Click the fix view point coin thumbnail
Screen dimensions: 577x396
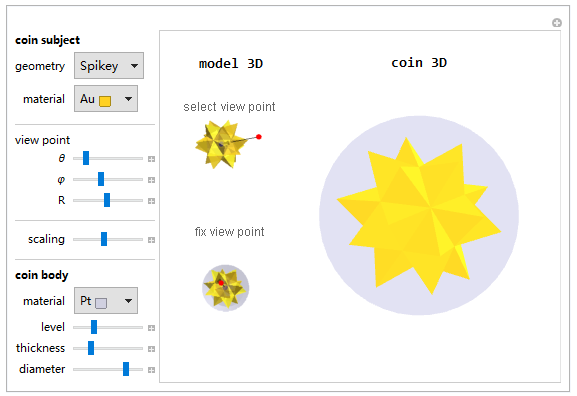[226, 288]
